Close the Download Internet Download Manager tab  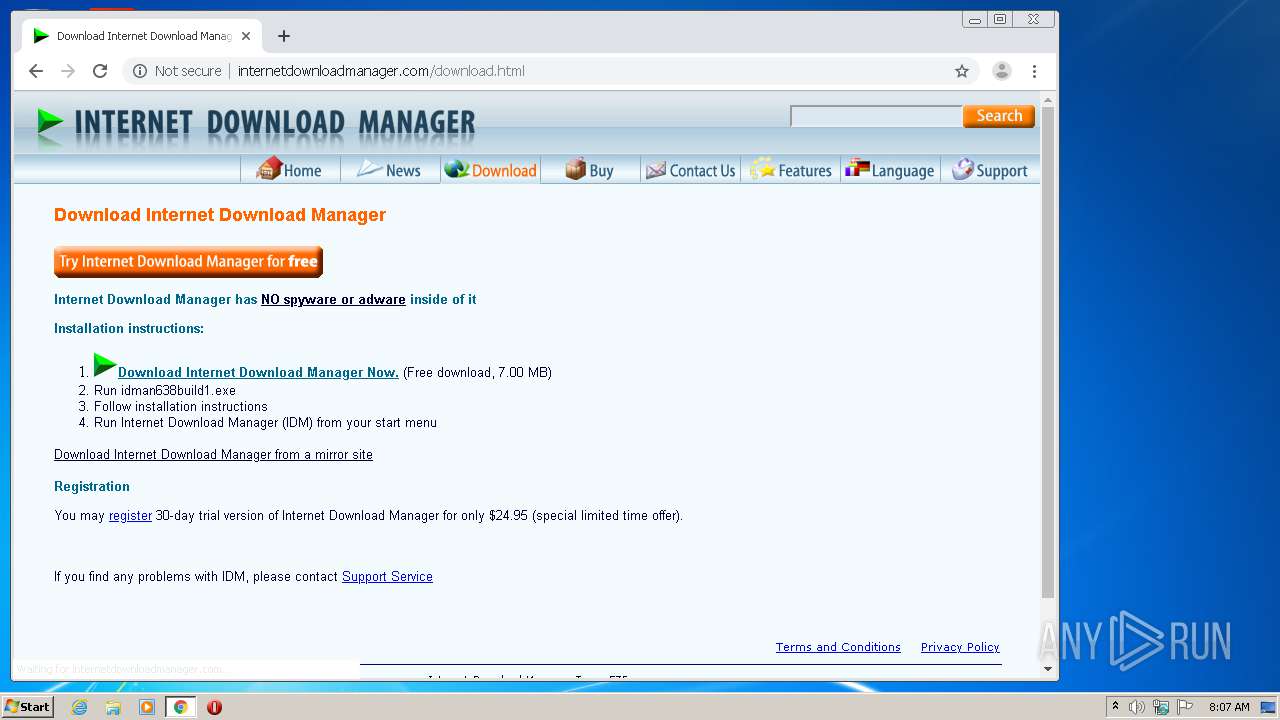click(246, 36)
